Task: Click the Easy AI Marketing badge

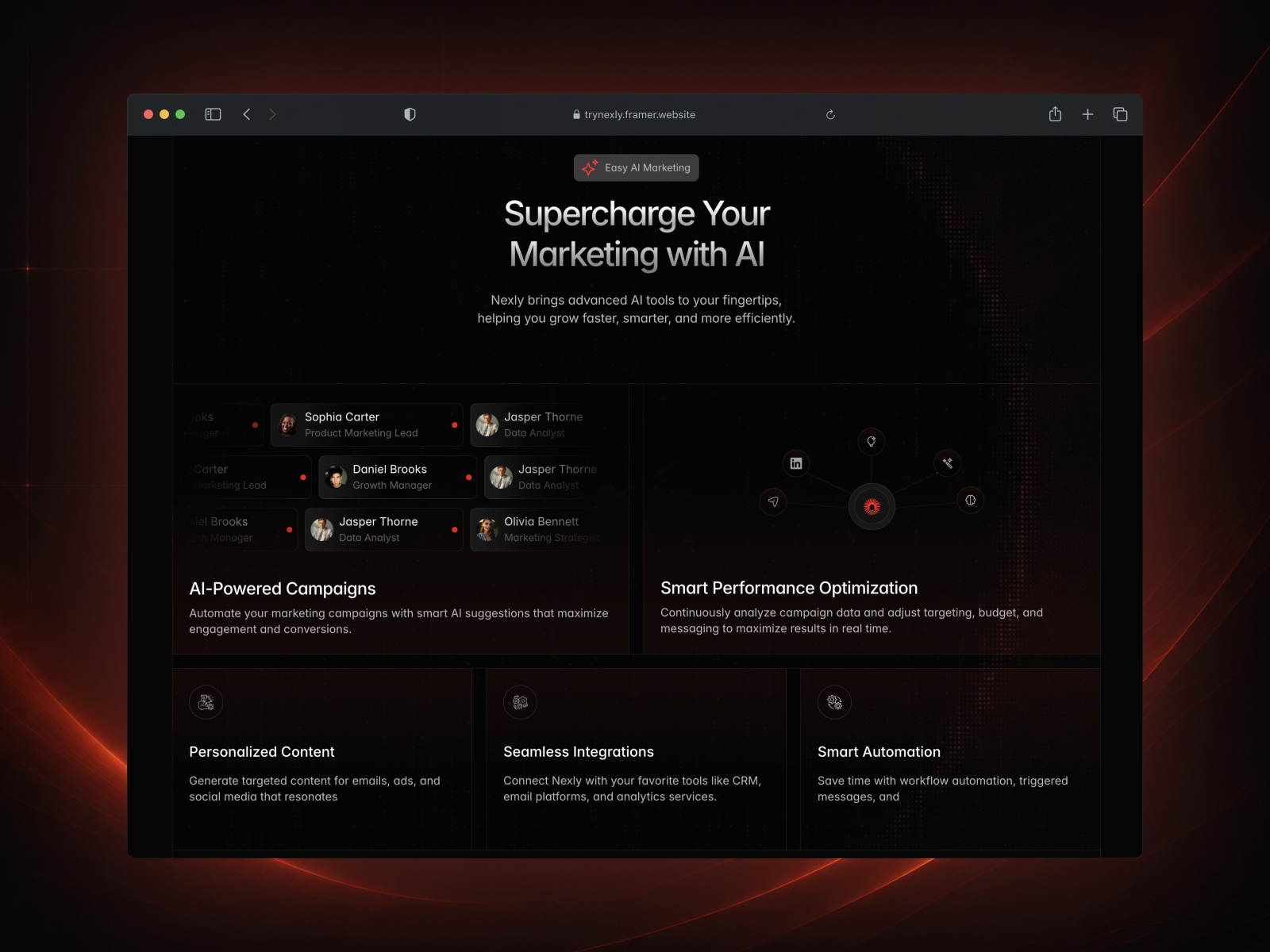Action: [x=637, y=167]
